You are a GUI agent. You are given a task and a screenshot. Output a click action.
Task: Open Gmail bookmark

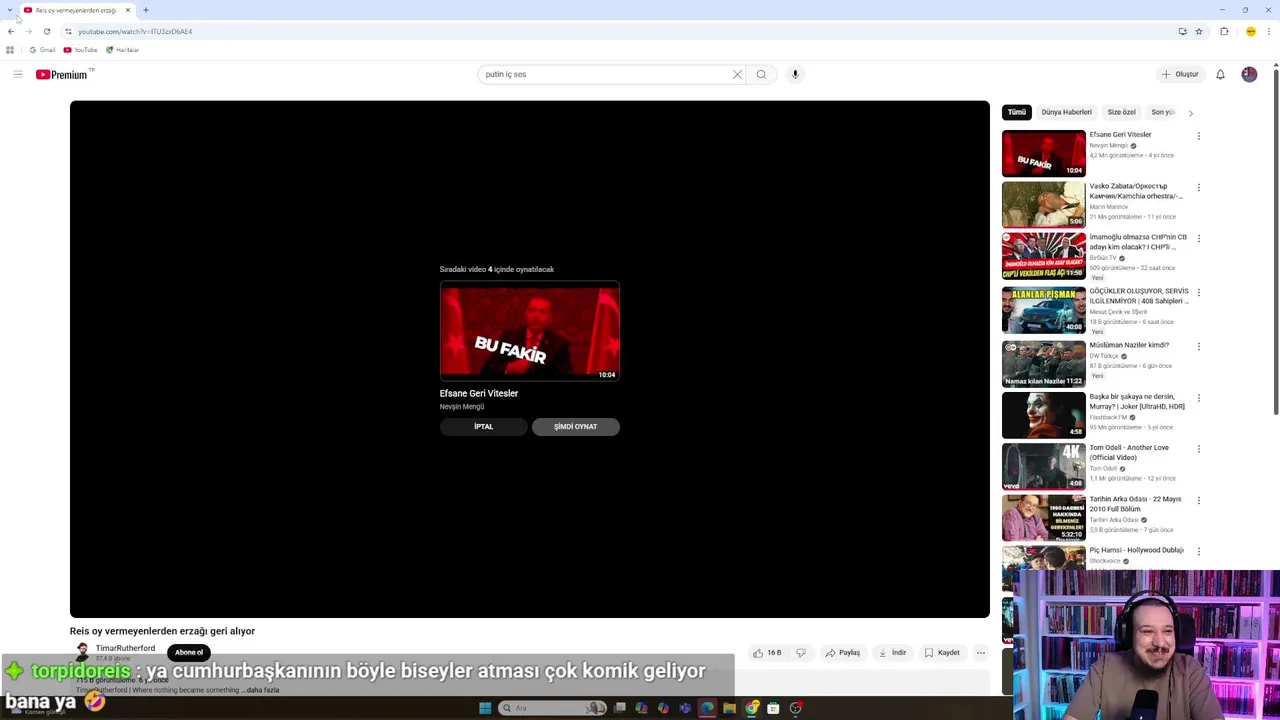42,50
